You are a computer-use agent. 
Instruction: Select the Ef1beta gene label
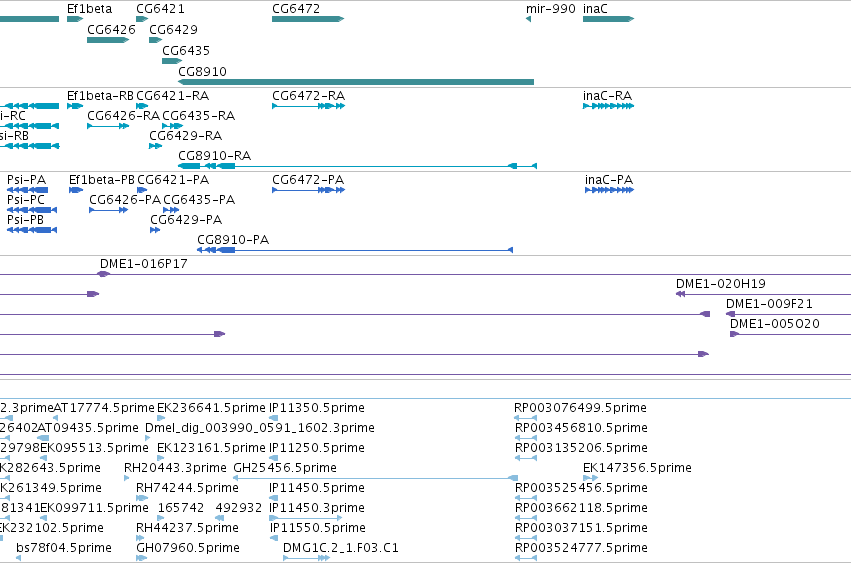click(90, 9)
